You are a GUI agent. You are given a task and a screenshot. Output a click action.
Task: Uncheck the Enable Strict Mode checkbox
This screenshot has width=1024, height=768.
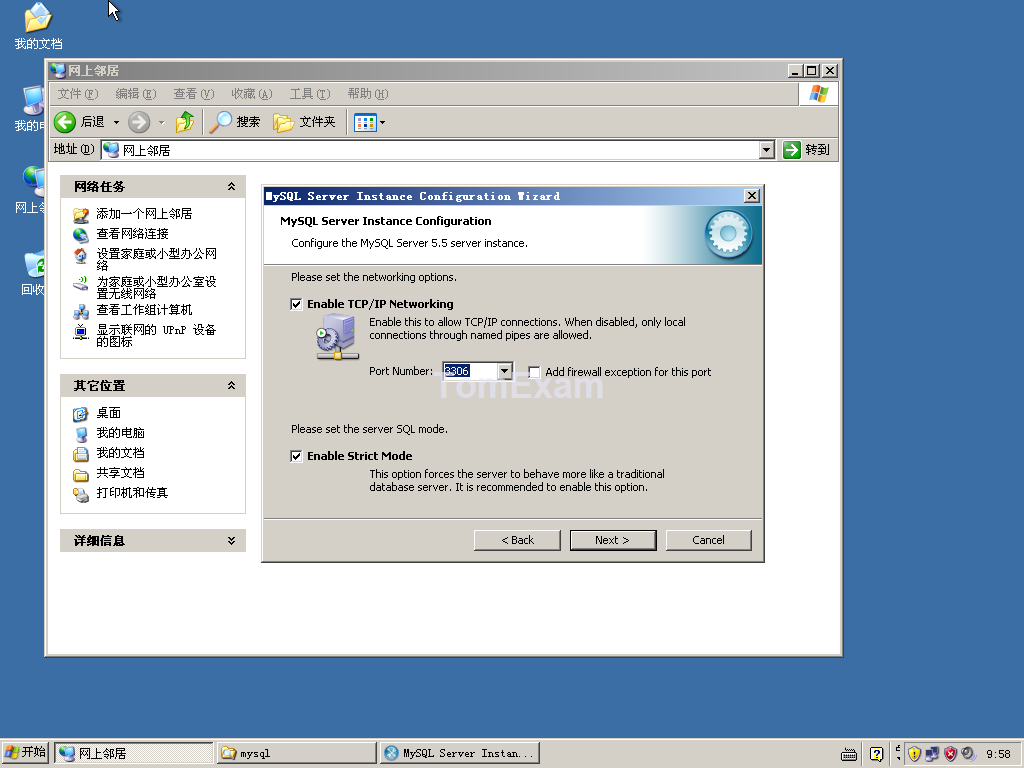(x=296, y=456)
